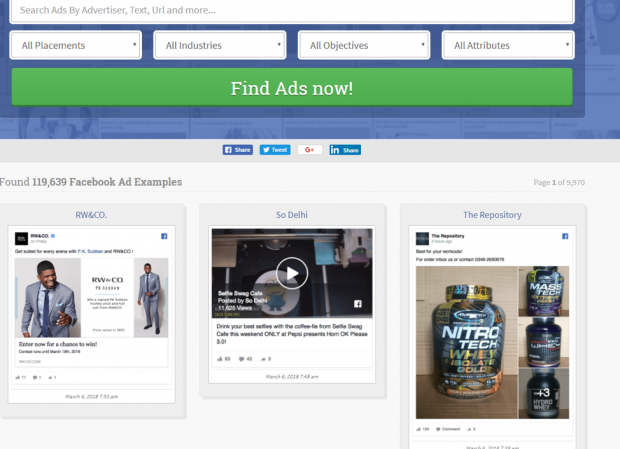Click the share icon on RW&CO. ad

click(50, 377)
